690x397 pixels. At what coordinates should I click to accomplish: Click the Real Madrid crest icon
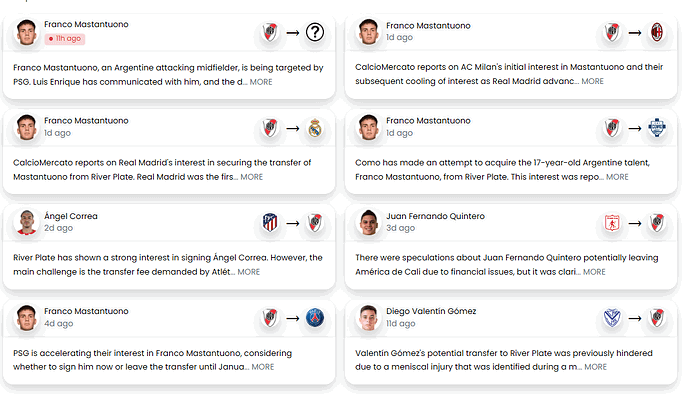(x=315, y=128)
